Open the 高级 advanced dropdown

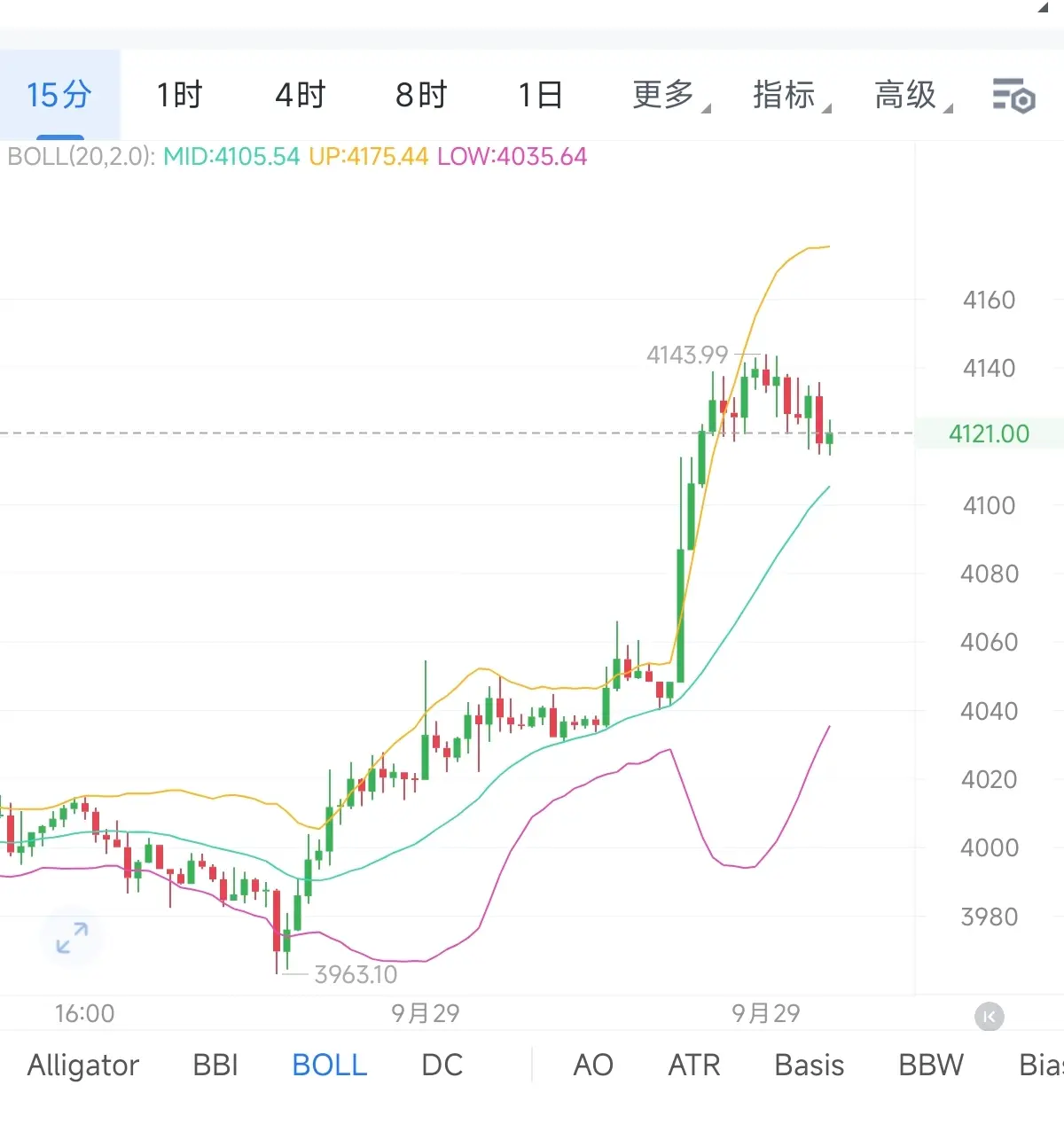(x=913, y=95)
